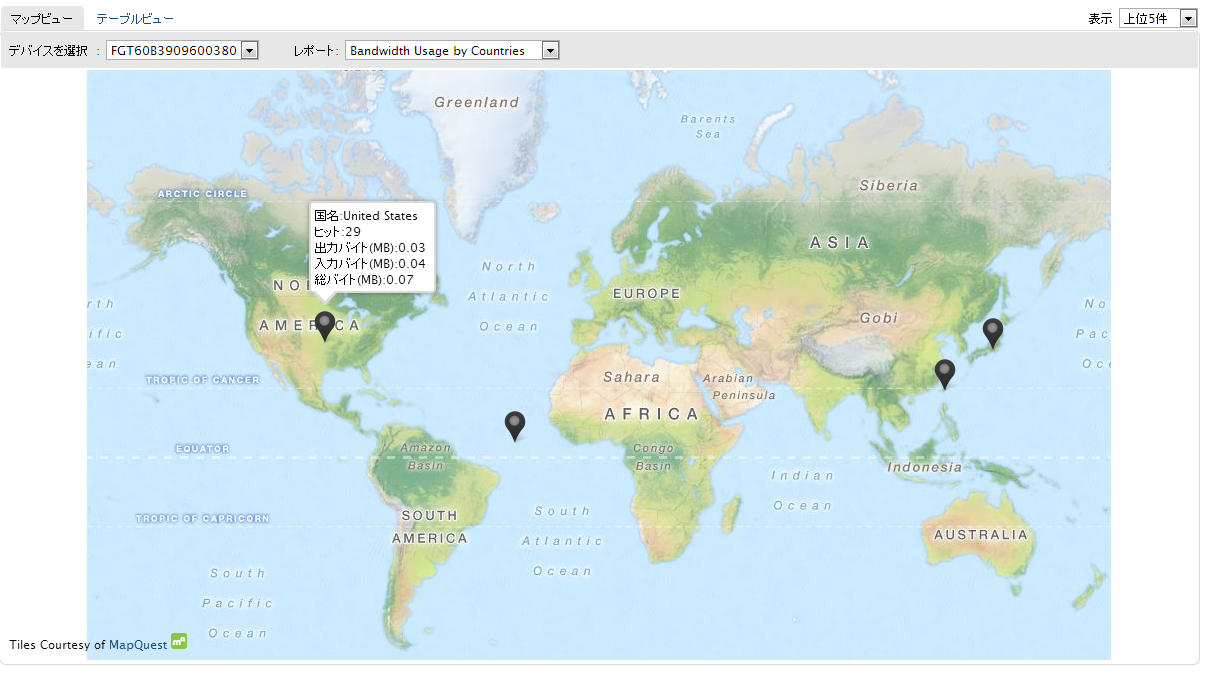Click the デバイスを選択 label

48,50
